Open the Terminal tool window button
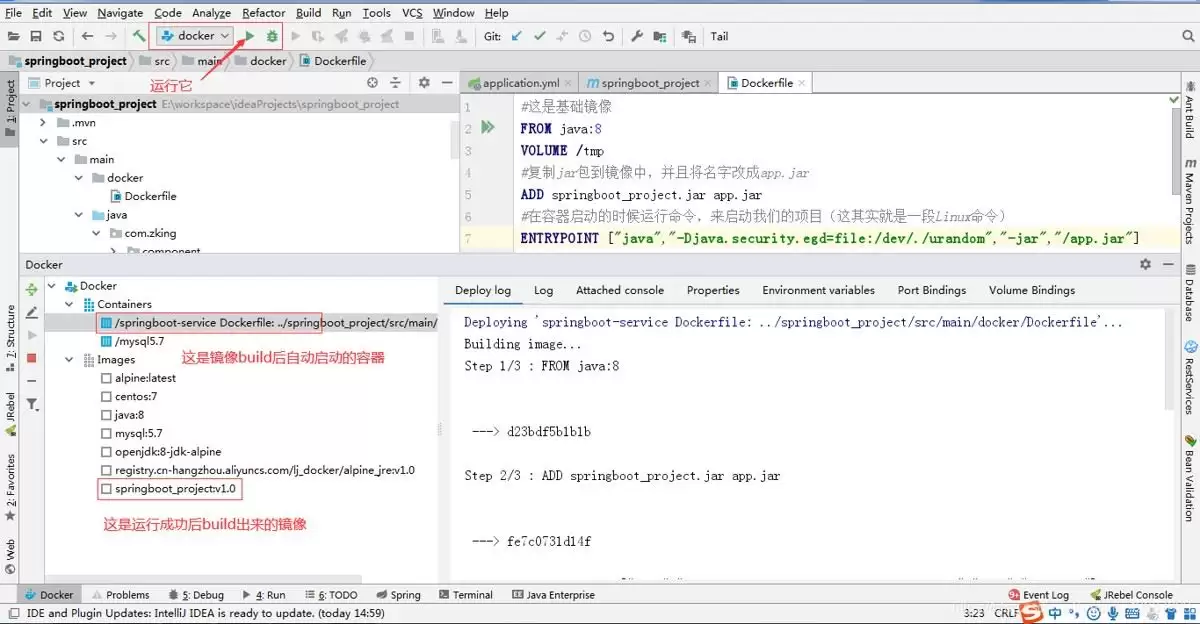 pyautogui.click(x=466, y=594)
